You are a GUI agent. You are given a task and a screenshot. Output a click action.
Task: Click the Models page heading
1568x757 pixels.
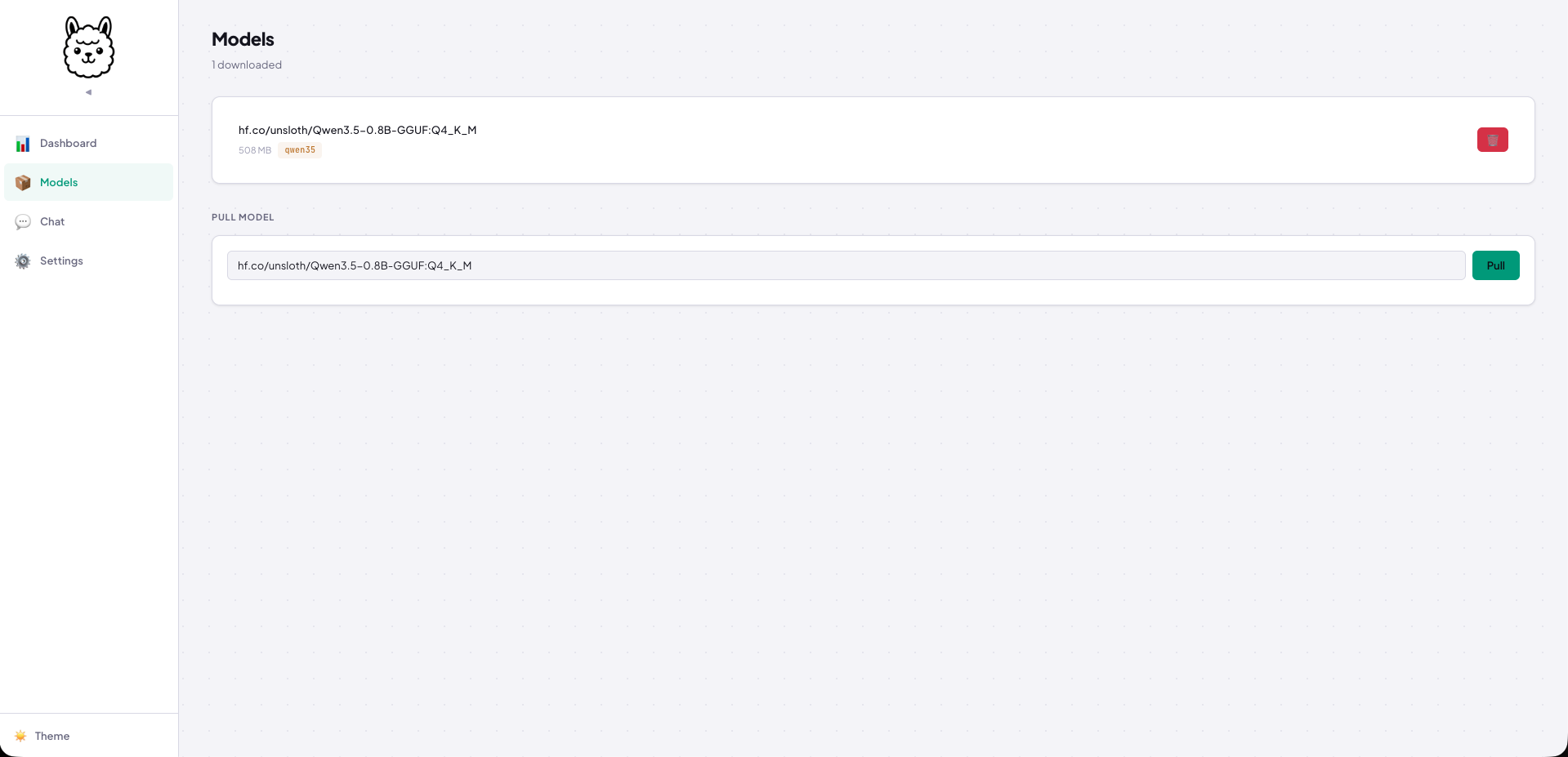coord(243,39)
